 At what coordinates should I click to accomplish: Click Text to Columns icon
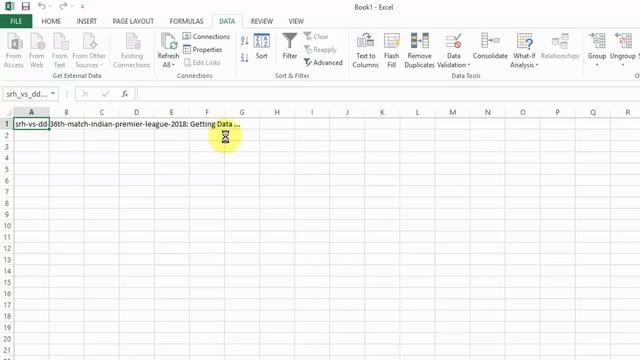click(x=366, y=50)
